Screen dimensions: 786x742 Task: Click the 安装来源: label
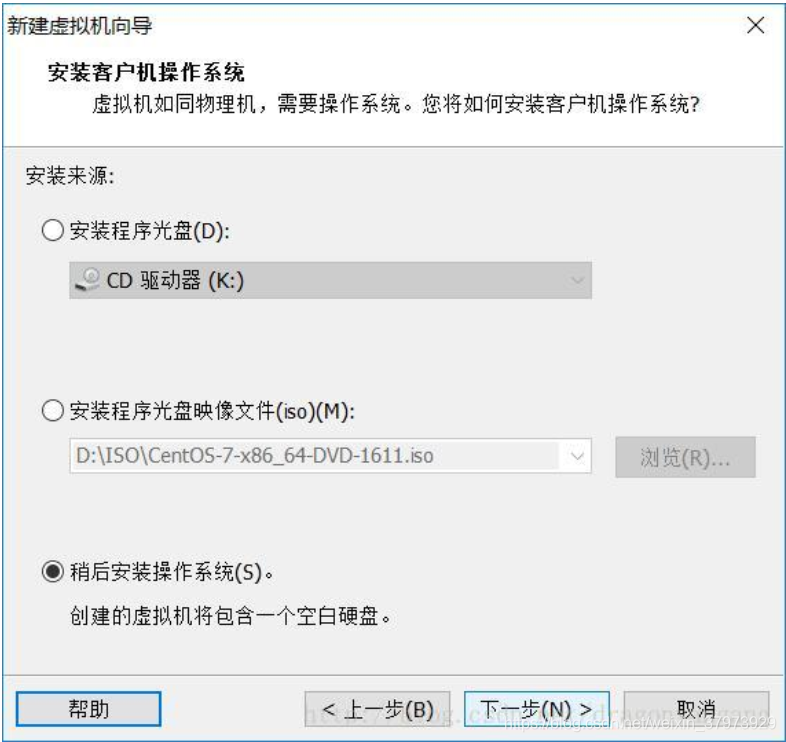tap(70, 176)
